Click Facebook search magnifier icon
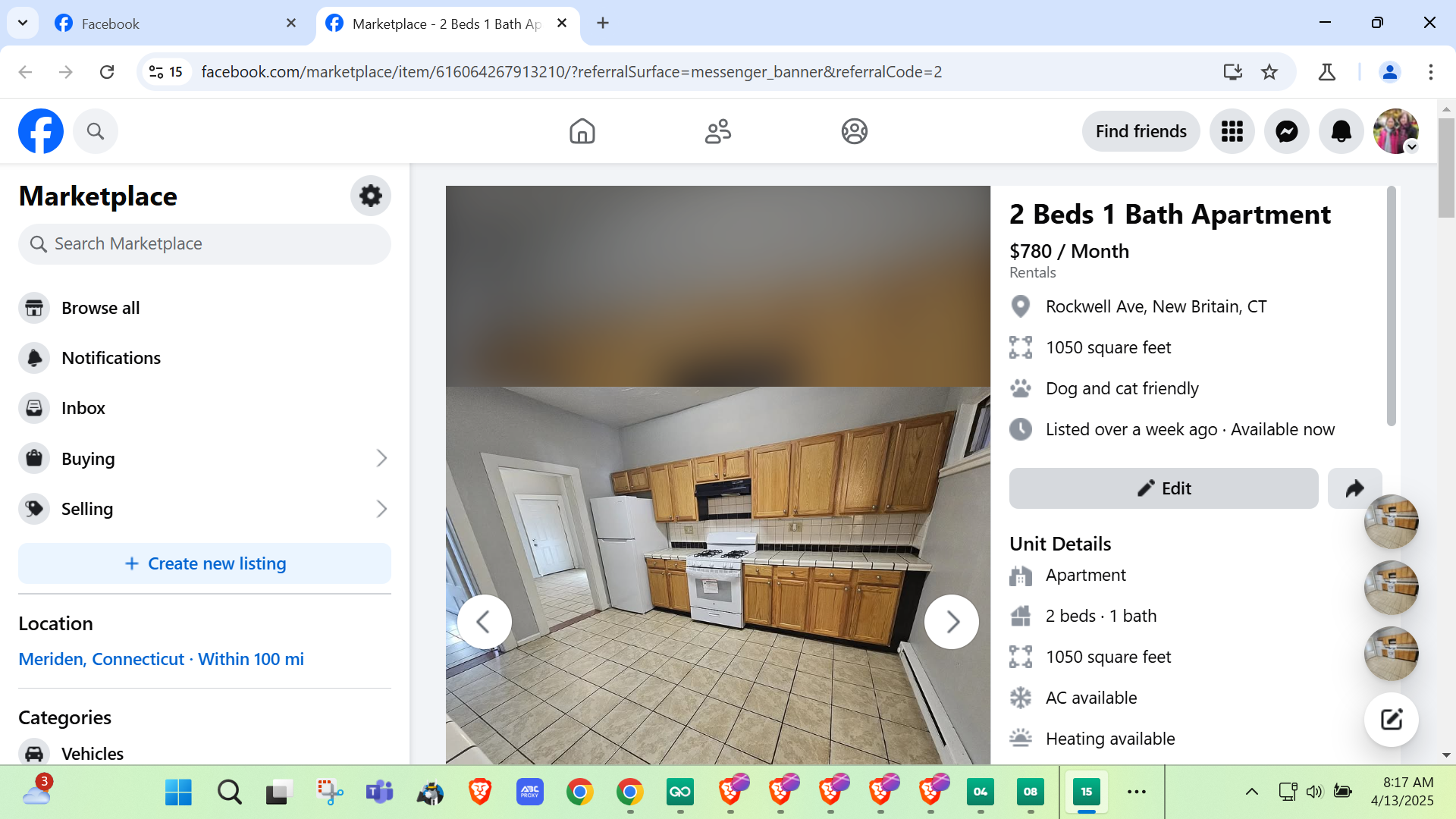This screenshot has width=1456, height=819. click(x=96, y=131)
